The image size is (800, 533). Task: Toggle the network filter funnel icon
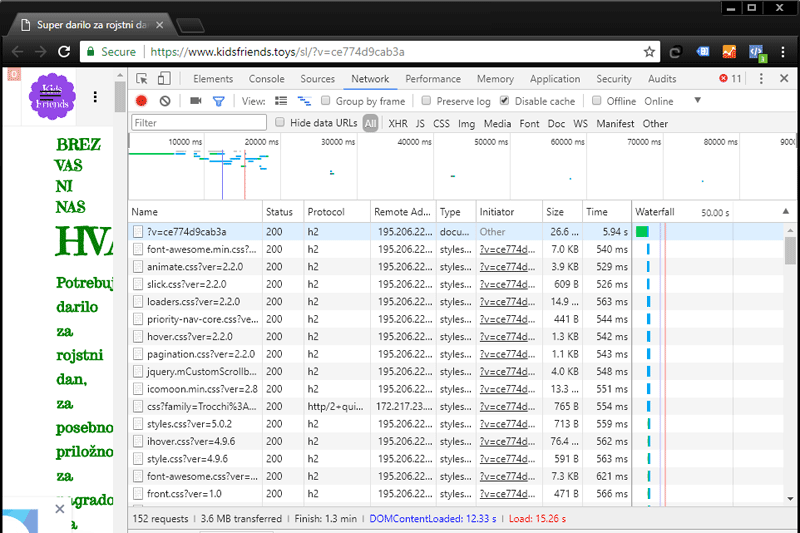pyautogui.click(x=218, y=101)
